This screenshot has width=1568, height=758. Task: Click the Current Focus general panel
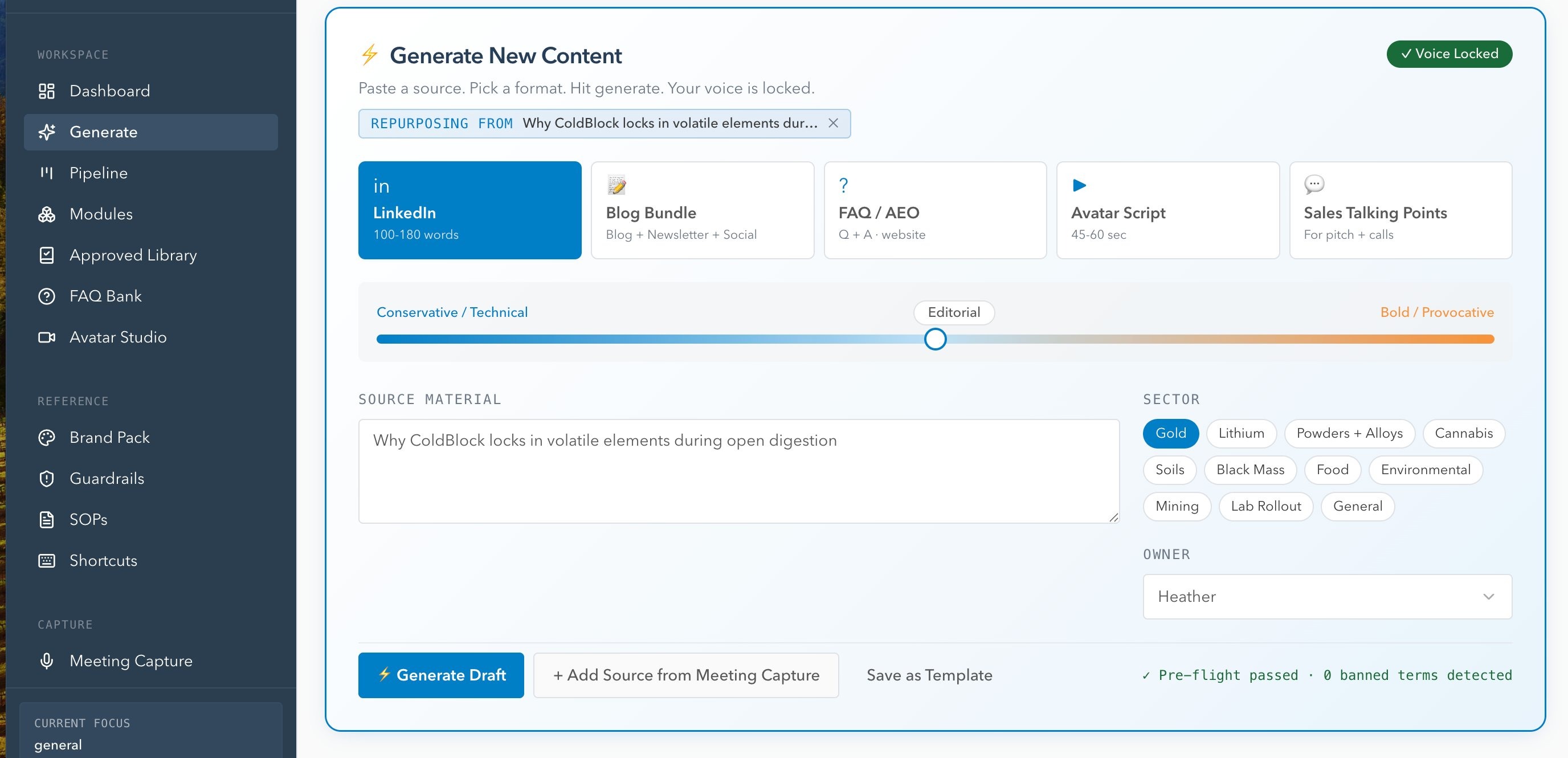[x=151, y=731]
